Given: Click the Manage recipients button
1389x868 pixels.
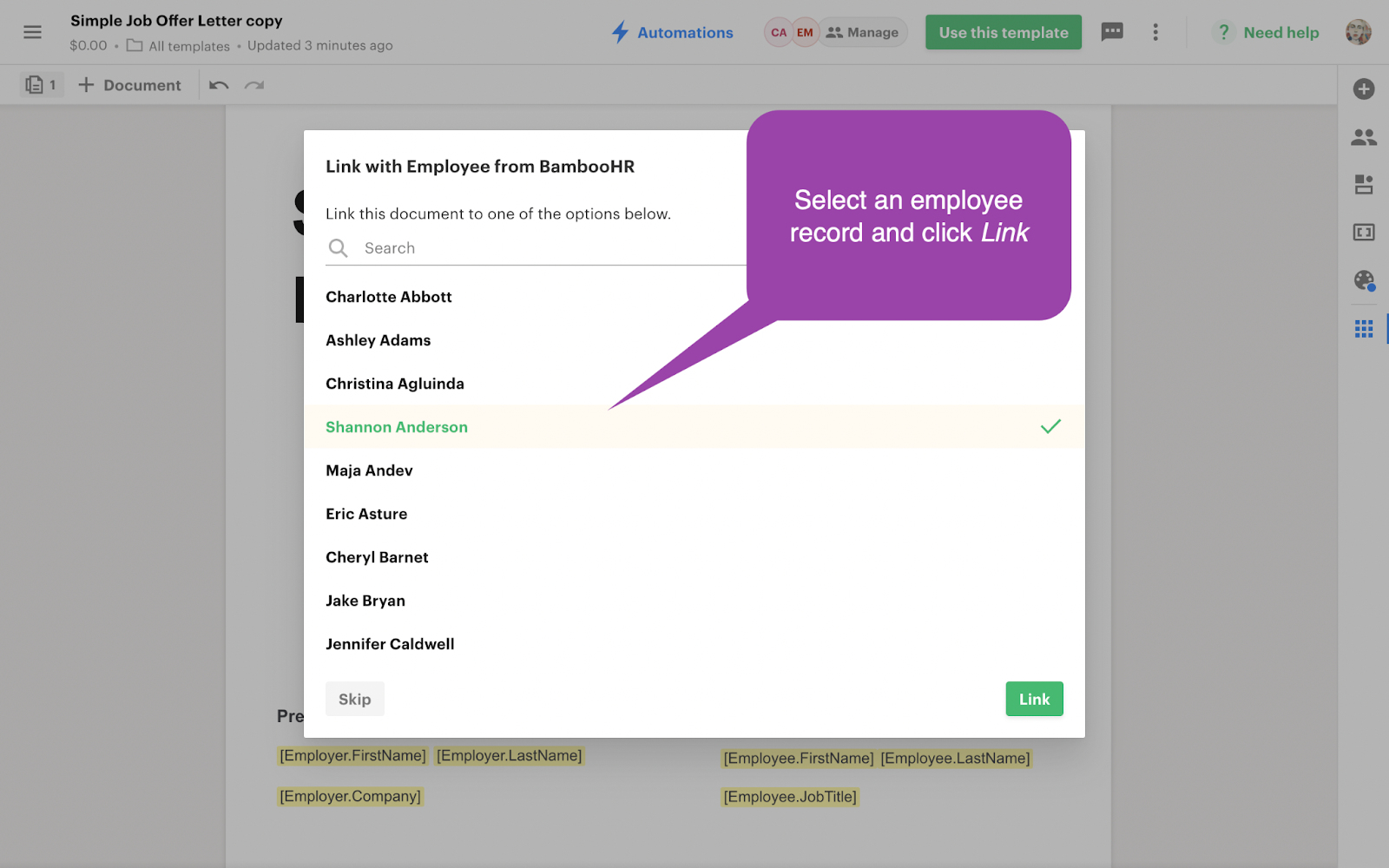Looking at the screenshot, I should (x=862, y=32).
